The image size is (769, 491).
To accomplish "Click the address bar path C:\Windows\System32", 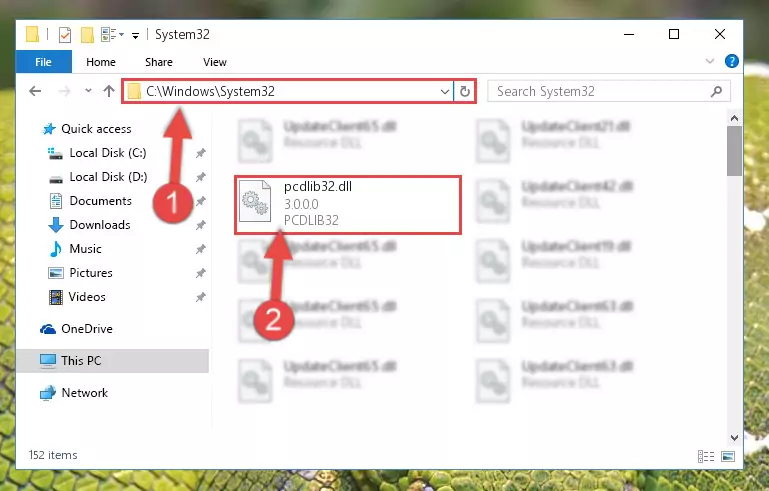I will (x=210, y=91).
